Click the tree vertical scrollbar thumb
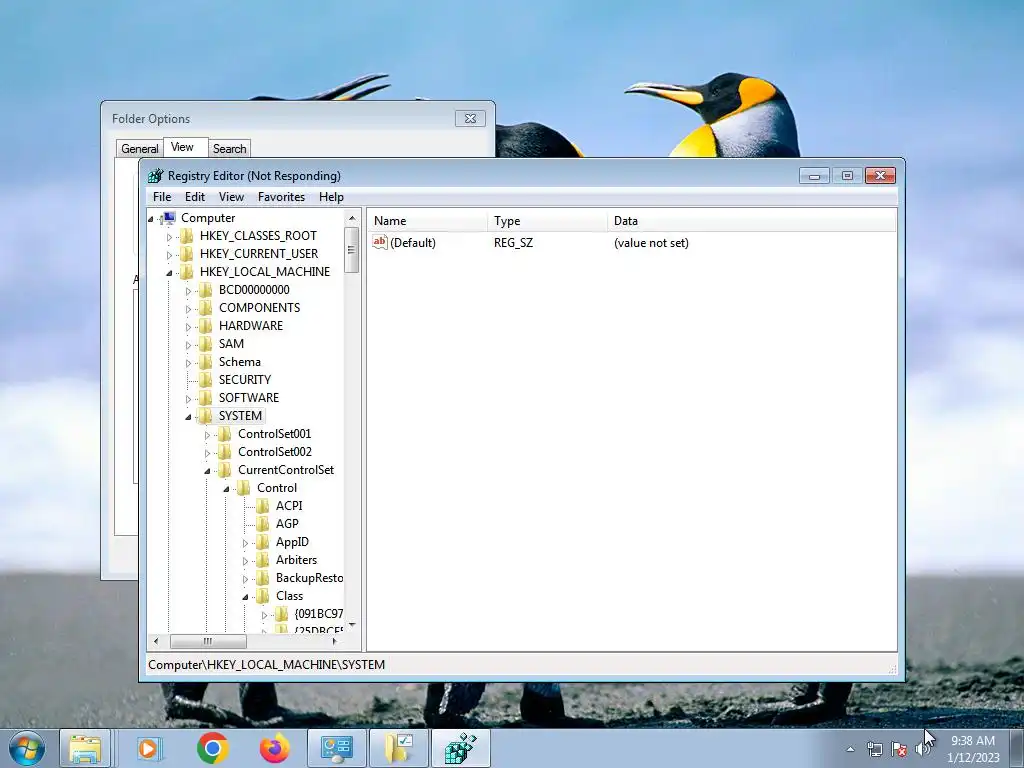This screenshot has width=1024, height=768. 351,249
